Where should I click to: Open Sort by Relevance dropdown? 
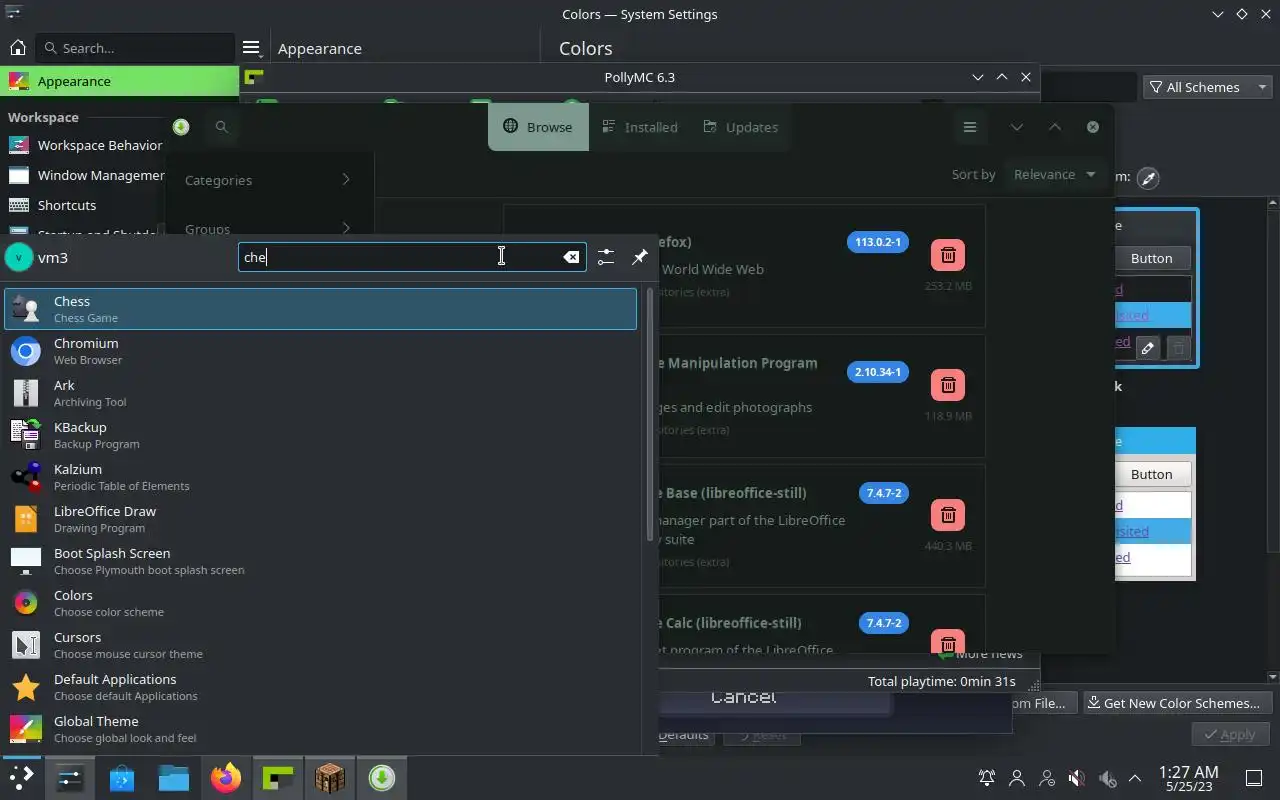1054,174
